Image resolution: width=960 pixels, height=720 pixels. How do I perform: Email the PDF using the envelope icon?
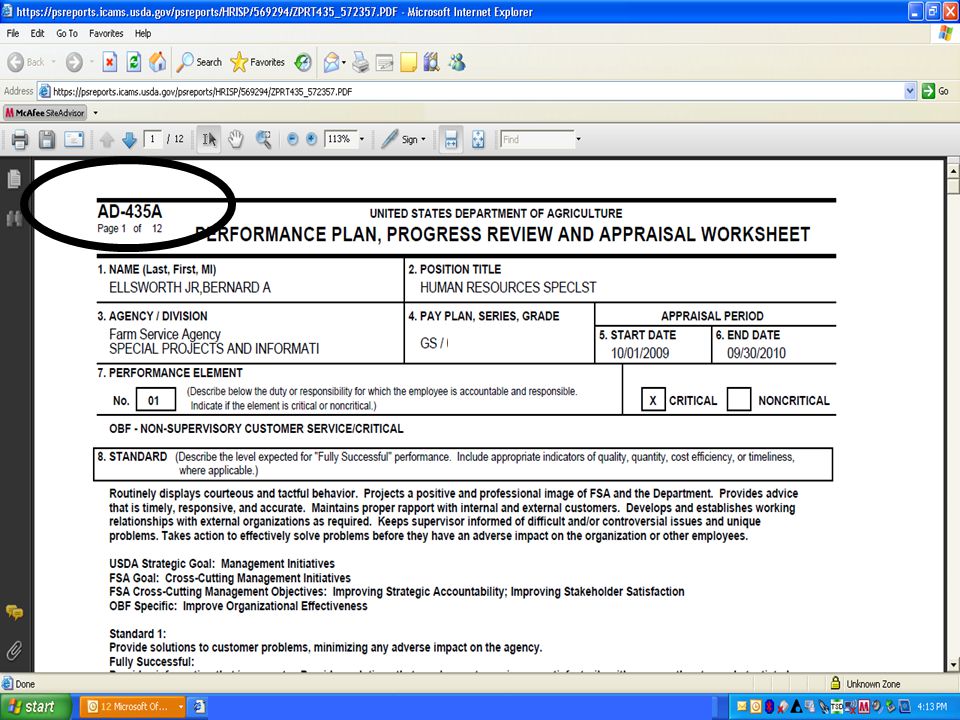pos(74,140)
